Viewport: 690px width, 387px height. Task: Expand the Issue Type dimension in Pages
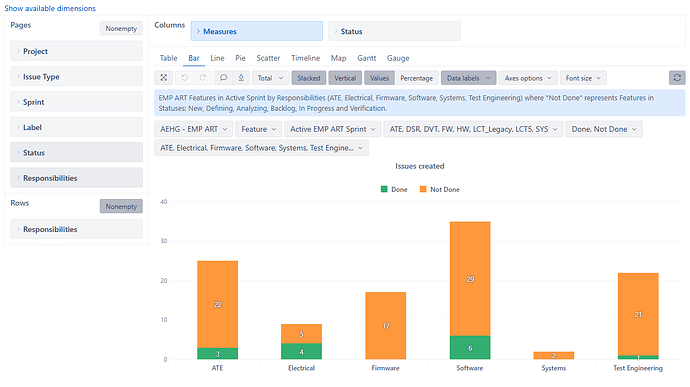point(77,77)
